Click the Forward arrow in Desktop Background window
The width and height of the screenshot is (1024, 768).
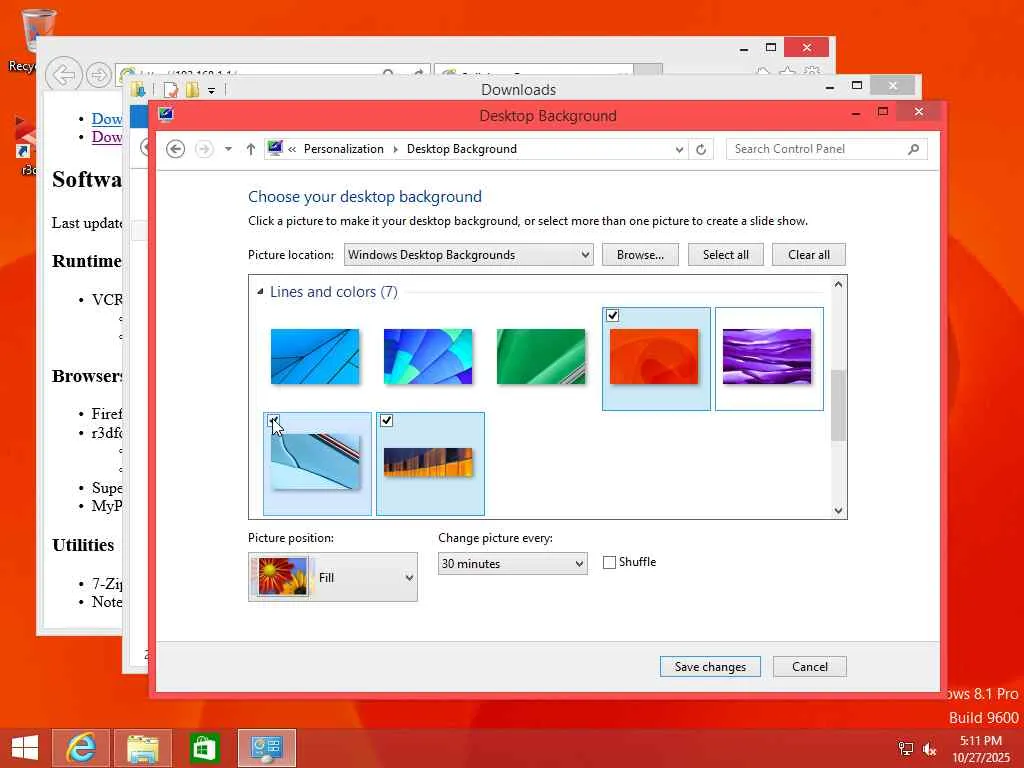204,149
